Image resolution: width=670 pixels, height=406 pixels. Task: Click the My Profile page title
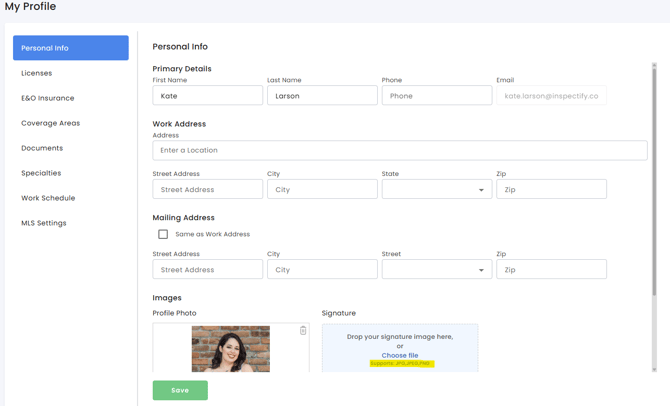point(30,6)
